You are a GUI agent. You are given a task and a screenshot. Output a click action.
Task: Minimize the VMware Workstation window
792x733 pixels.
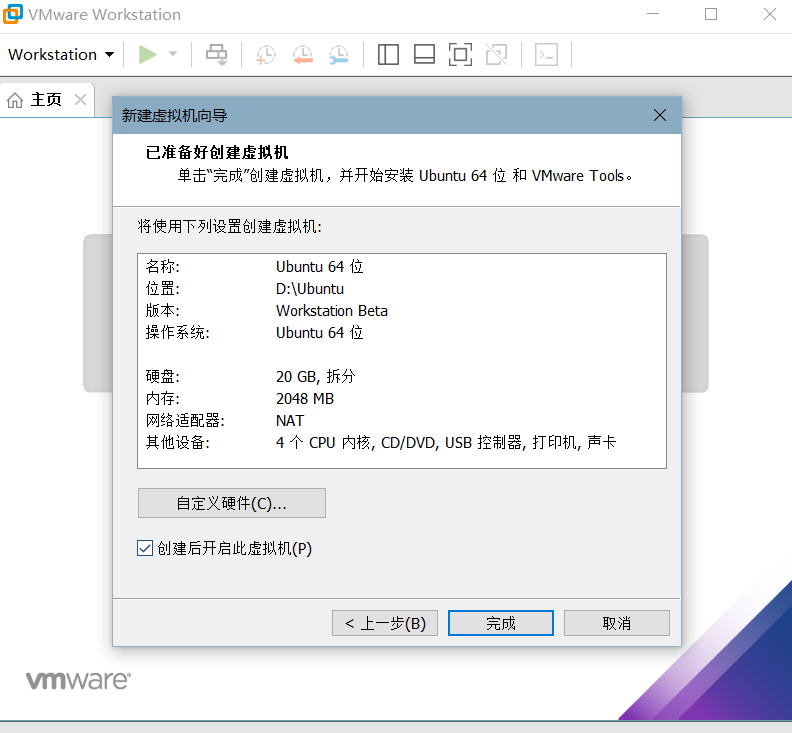point(653,14)
